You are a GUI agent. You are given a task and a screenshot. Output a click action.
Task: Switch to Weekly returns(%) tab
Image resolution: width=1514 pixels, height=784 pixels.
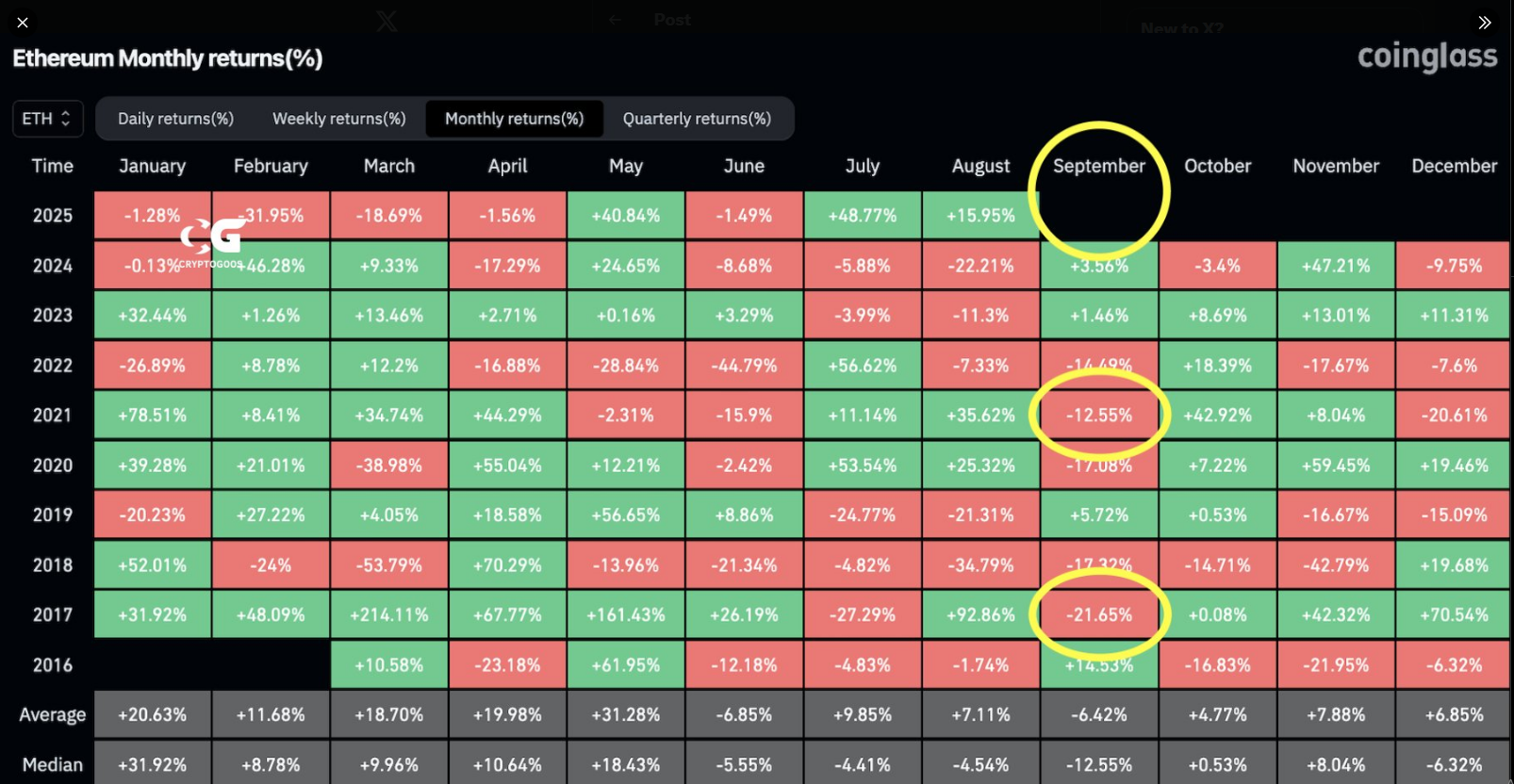[339, 119]
